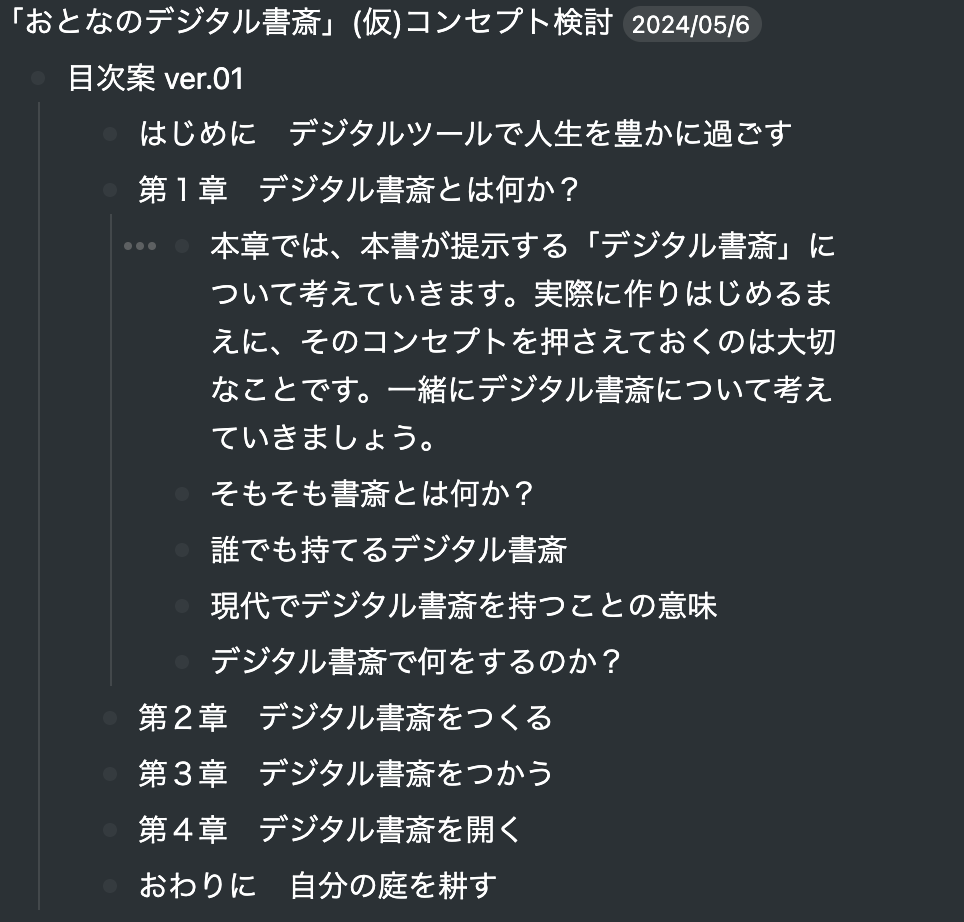Click the bullet for 第３章 デジタル書斎をつかう

tap(113, 773)
